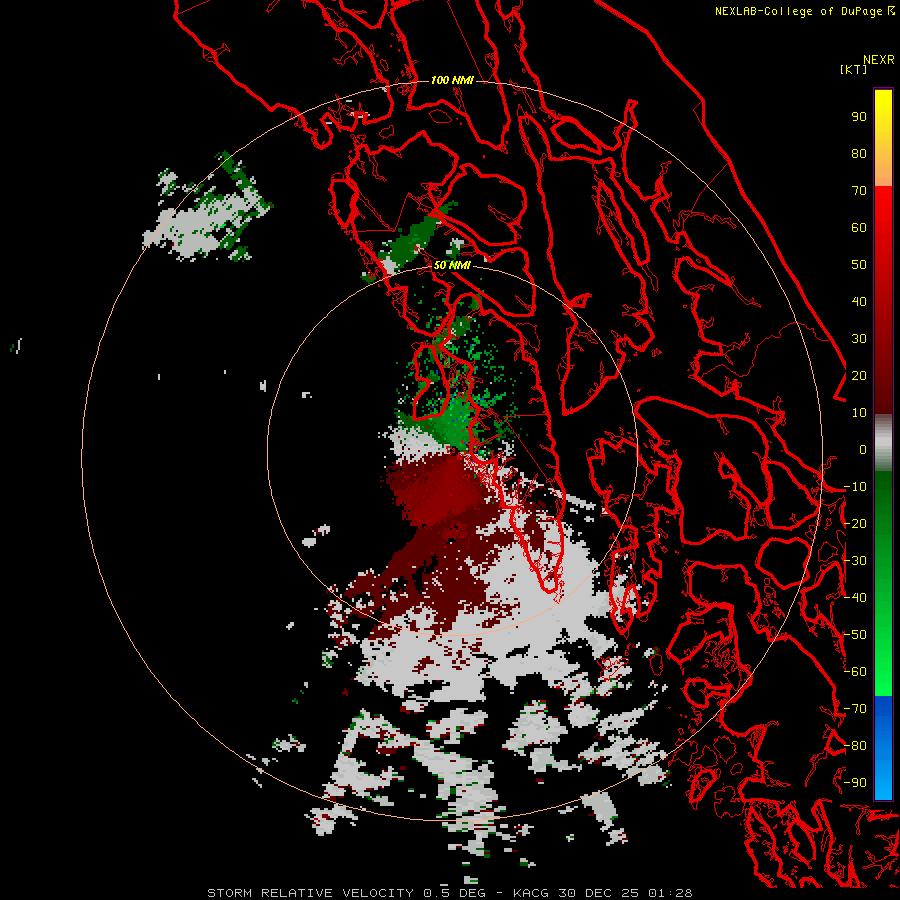900x900 pixels.
Task: Click the -30 value on velocity scale
Action: (x=855, y=561)
